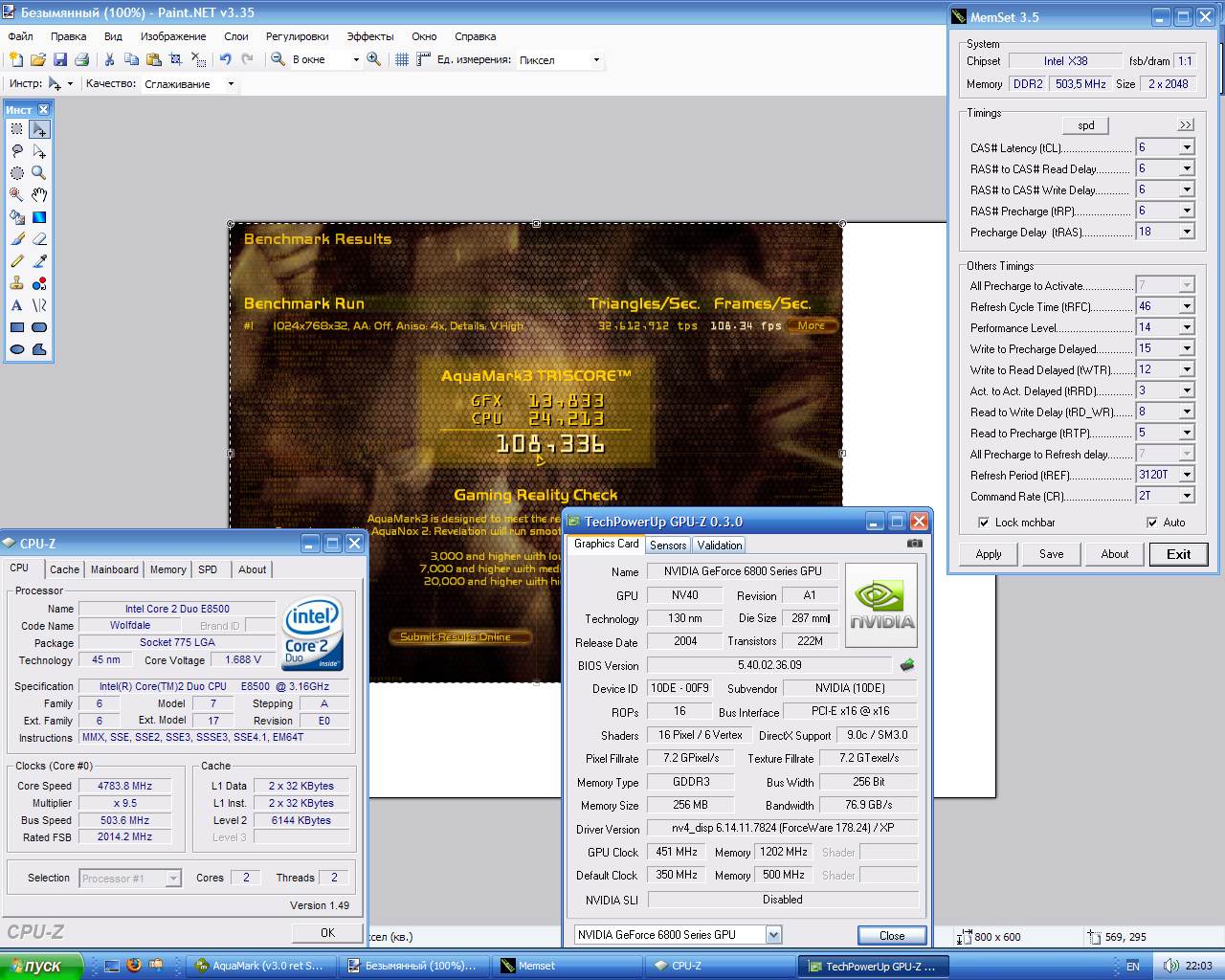
Task: Select the Paintbrush tool
Action: (17, 239)
